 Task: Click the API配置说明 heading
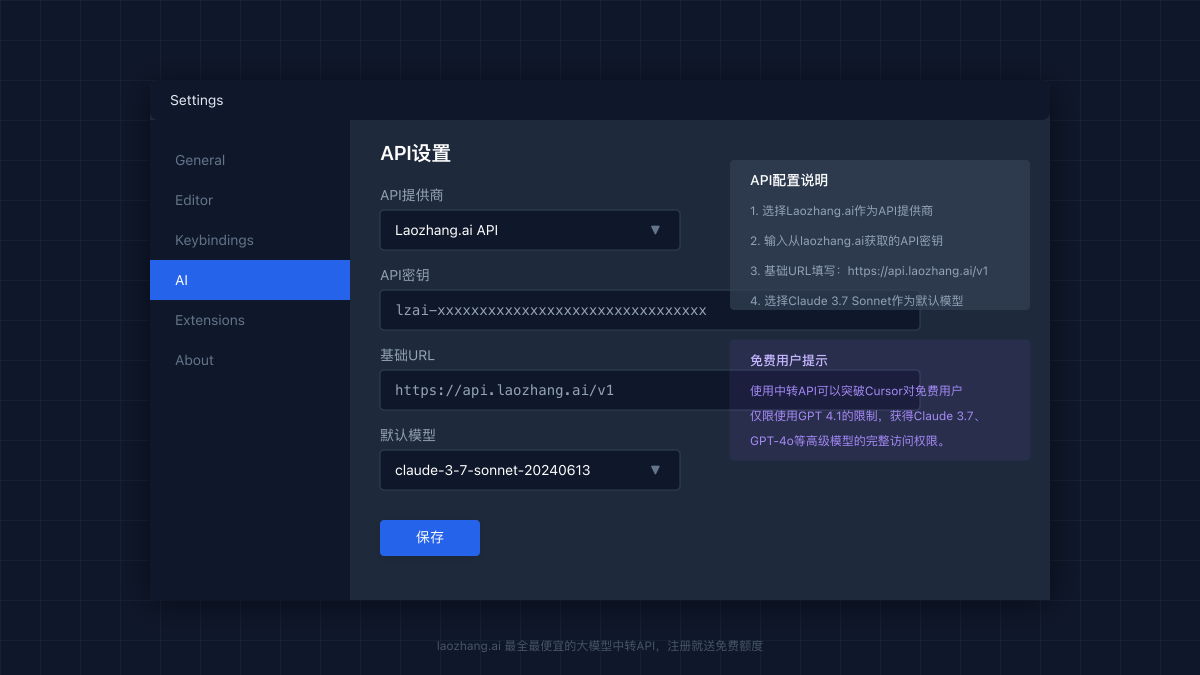tap(789, 181)
